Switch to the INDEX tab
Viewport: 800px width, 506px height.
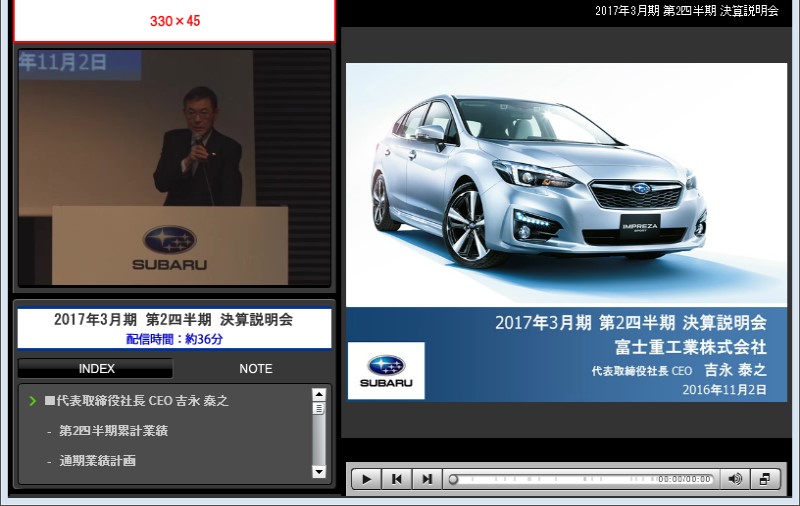click(96, 368)
